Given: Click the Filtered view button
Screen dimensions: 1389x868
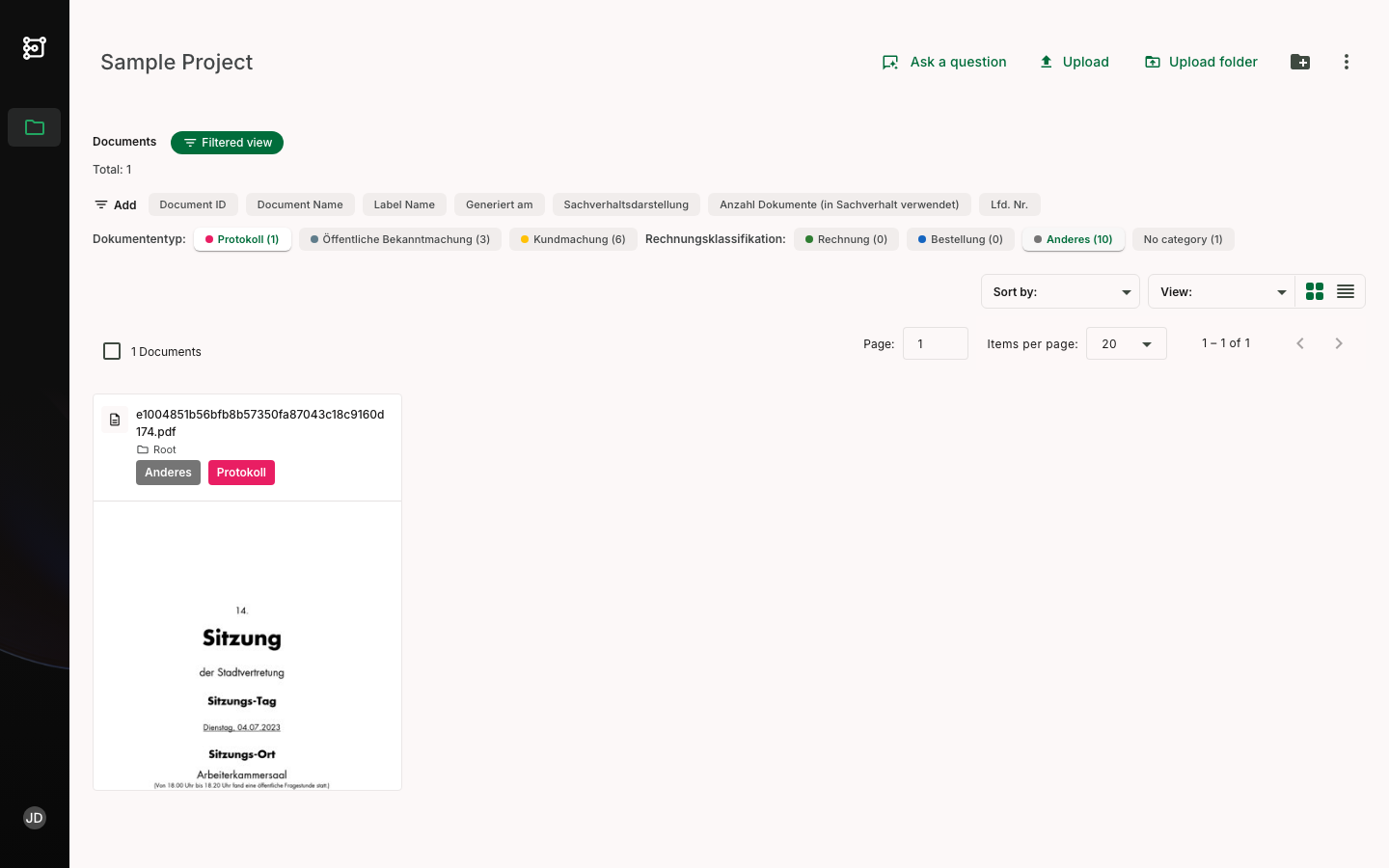Looking at the screenshot, I should coord(227,143).
